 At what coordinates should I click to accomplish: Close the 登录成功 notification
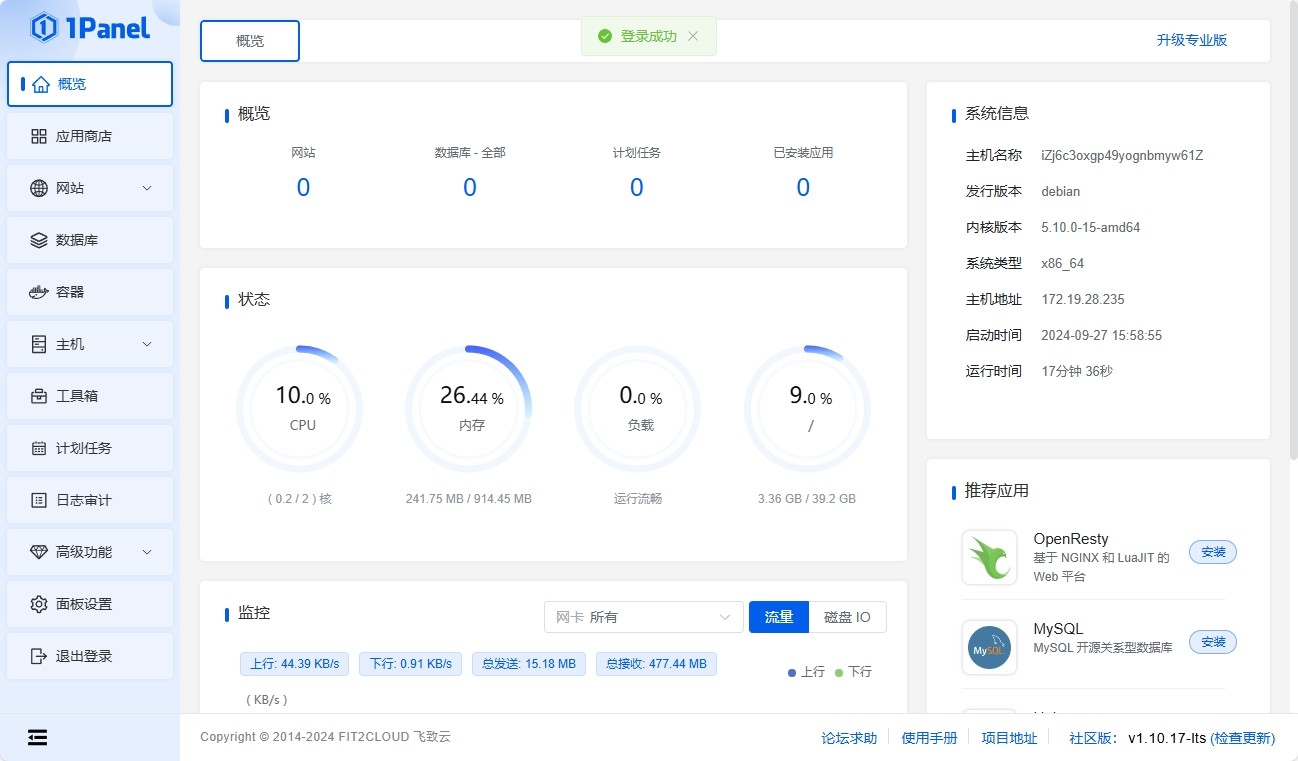tap(693, 36)
